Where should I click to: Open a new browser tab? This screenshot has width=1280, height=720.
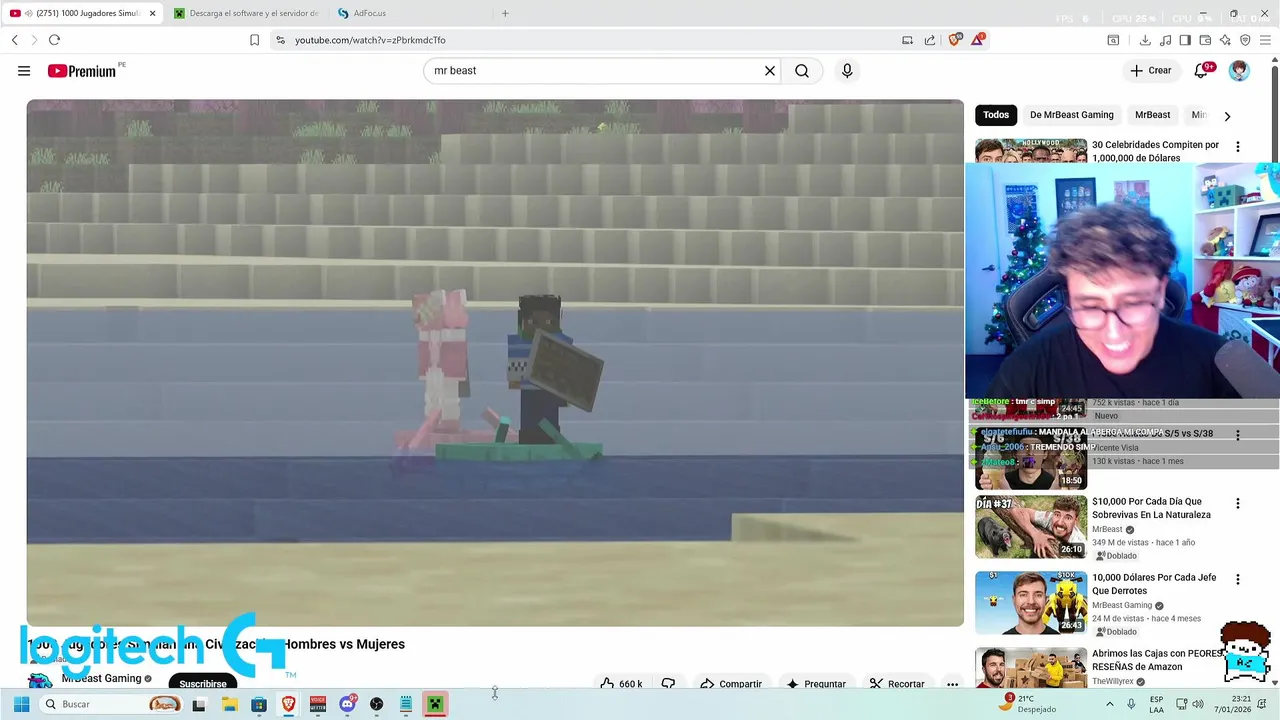point(505,13)
